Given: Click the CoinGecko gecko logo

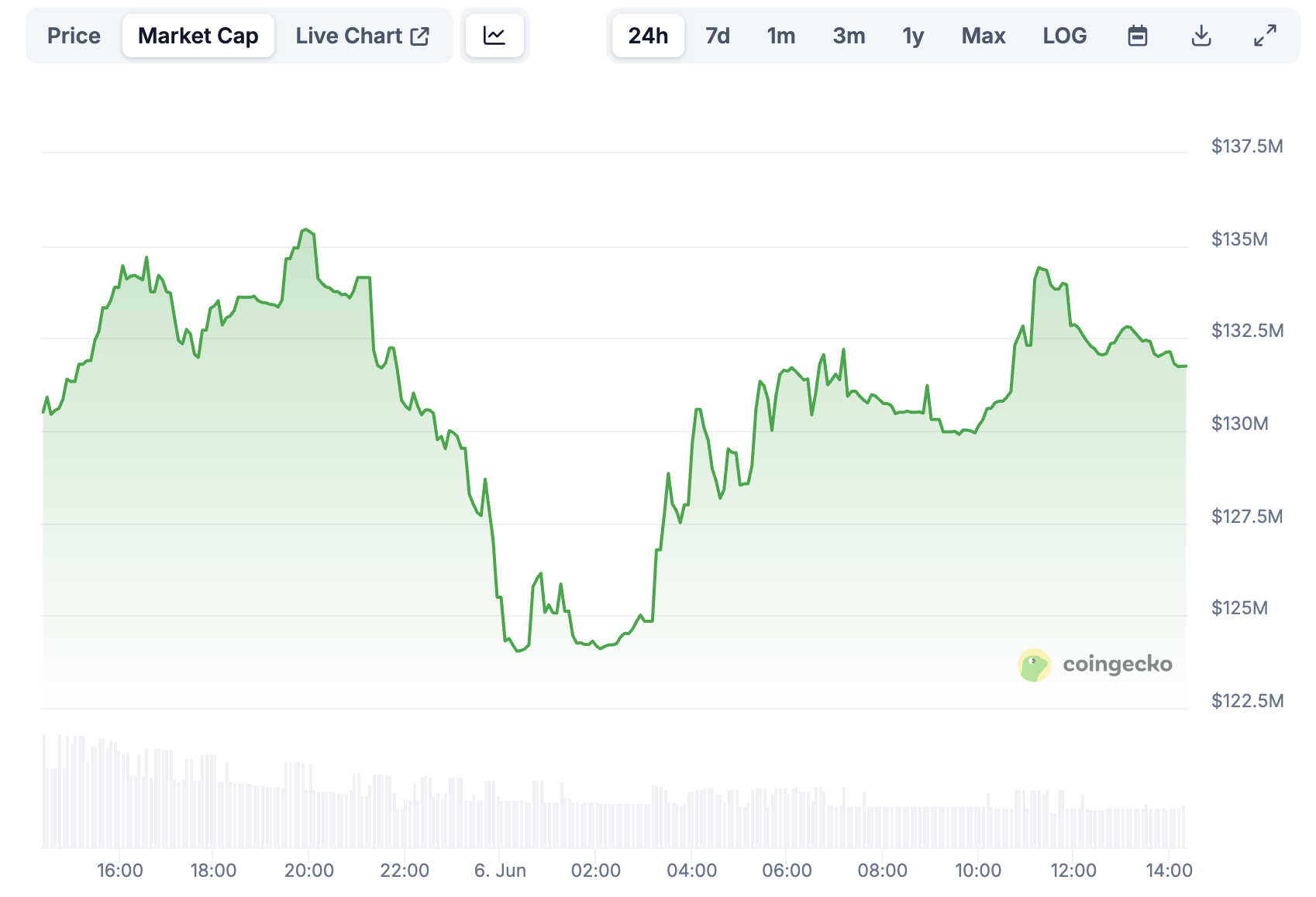Looking at the screenshot, I should tap(1034, 665).
